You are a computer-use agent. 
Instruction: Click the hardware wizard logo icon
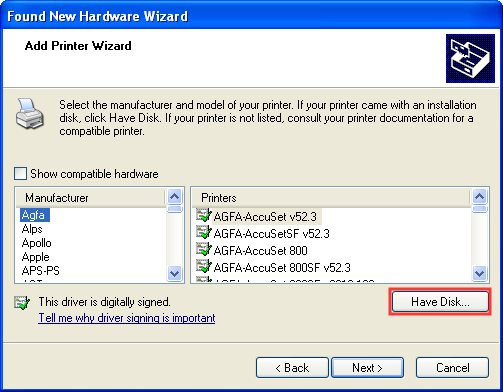470,58
